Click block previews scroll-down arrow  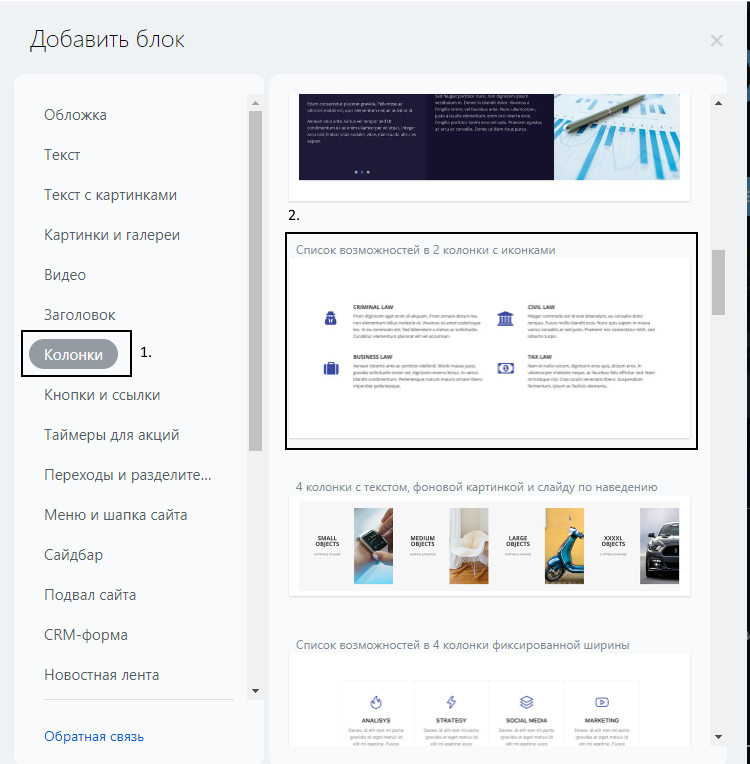(718, 737)
